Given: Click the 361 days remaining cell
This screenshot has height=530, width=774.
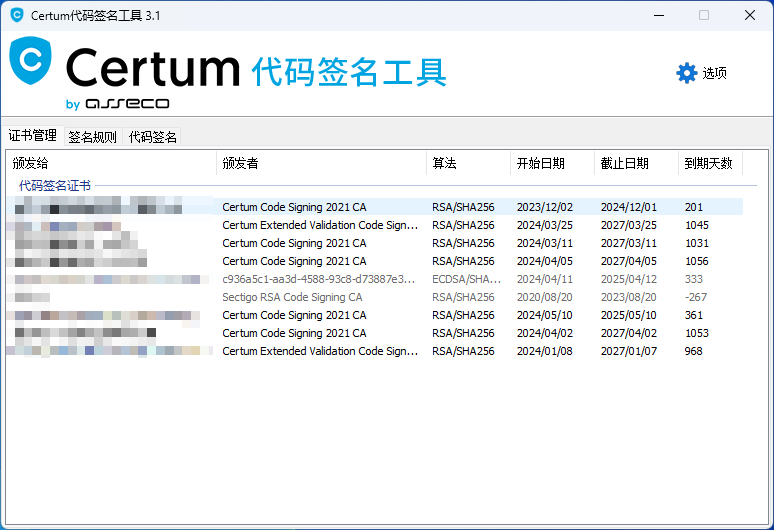Looking at the screenshot, I should (x=694, y=315).
